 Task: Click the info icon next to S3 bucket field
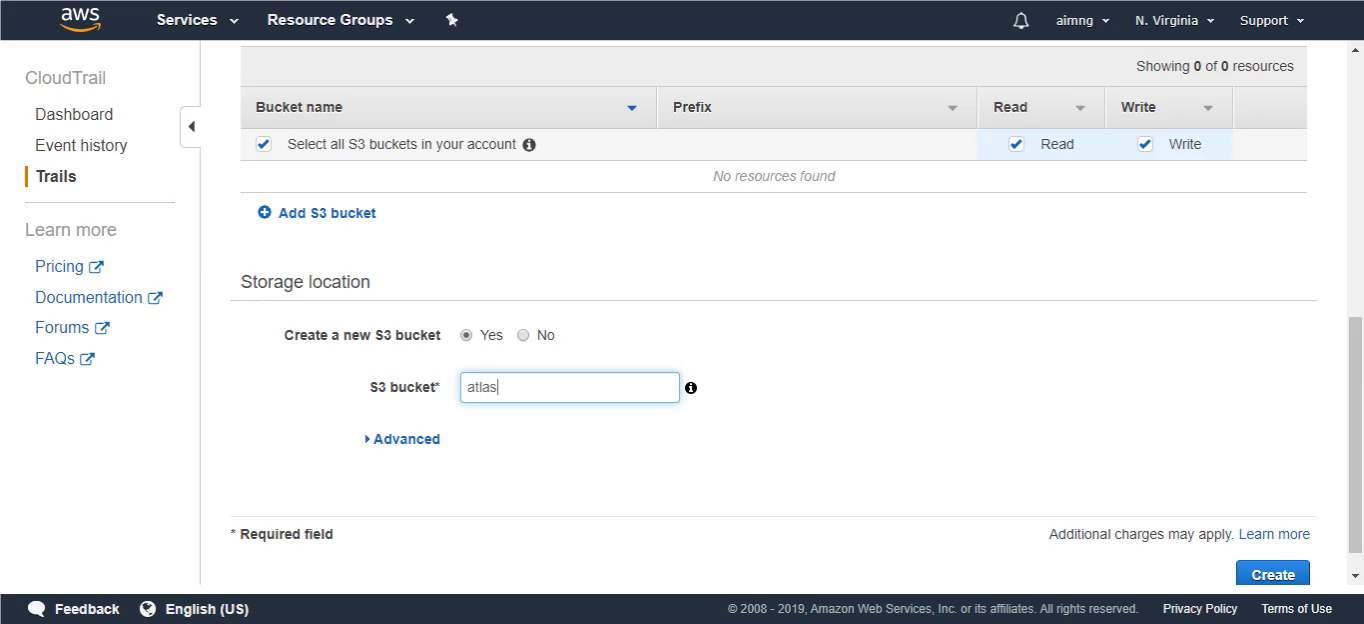click(x=691, y=388)
